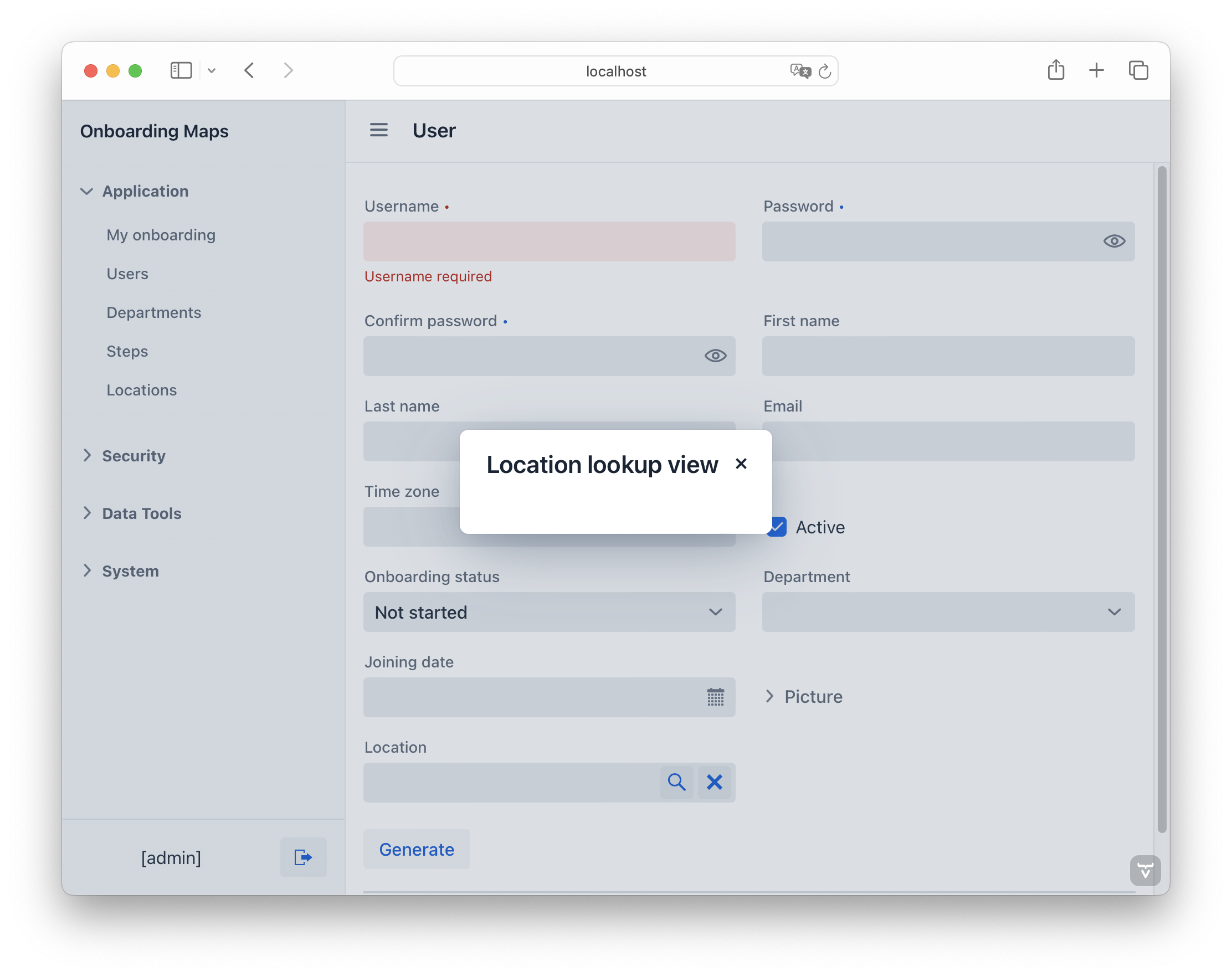Open the hamburger navigation menu beside User

[379, 130]
